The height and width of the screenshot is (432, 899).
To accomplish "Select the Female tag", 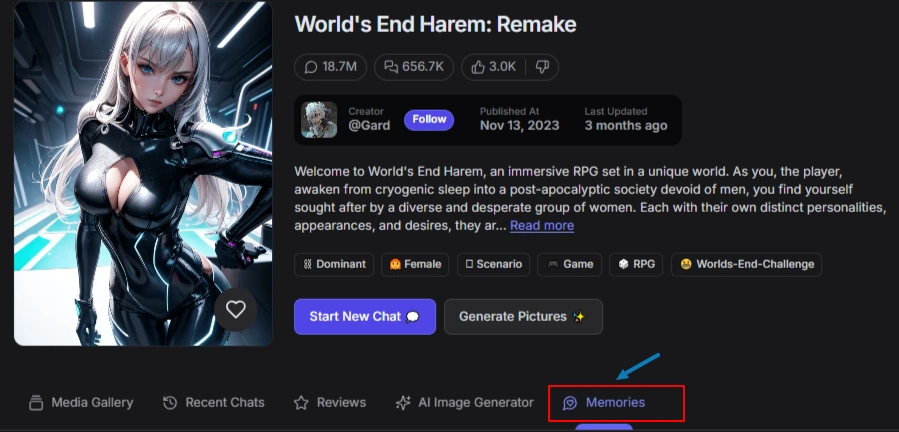I will click(417, 265).
